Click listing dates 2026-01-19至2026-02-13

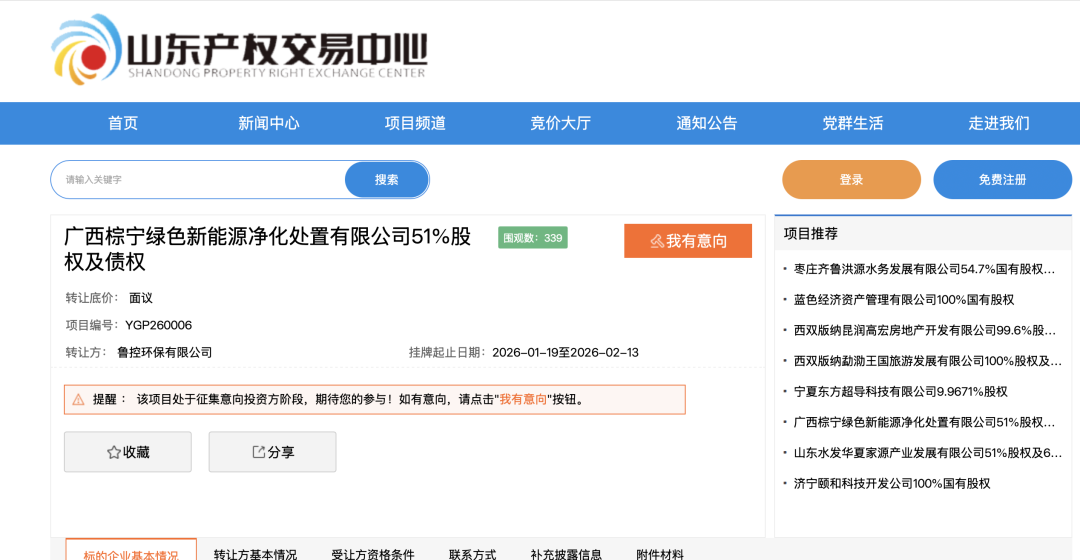pos(565,353)
